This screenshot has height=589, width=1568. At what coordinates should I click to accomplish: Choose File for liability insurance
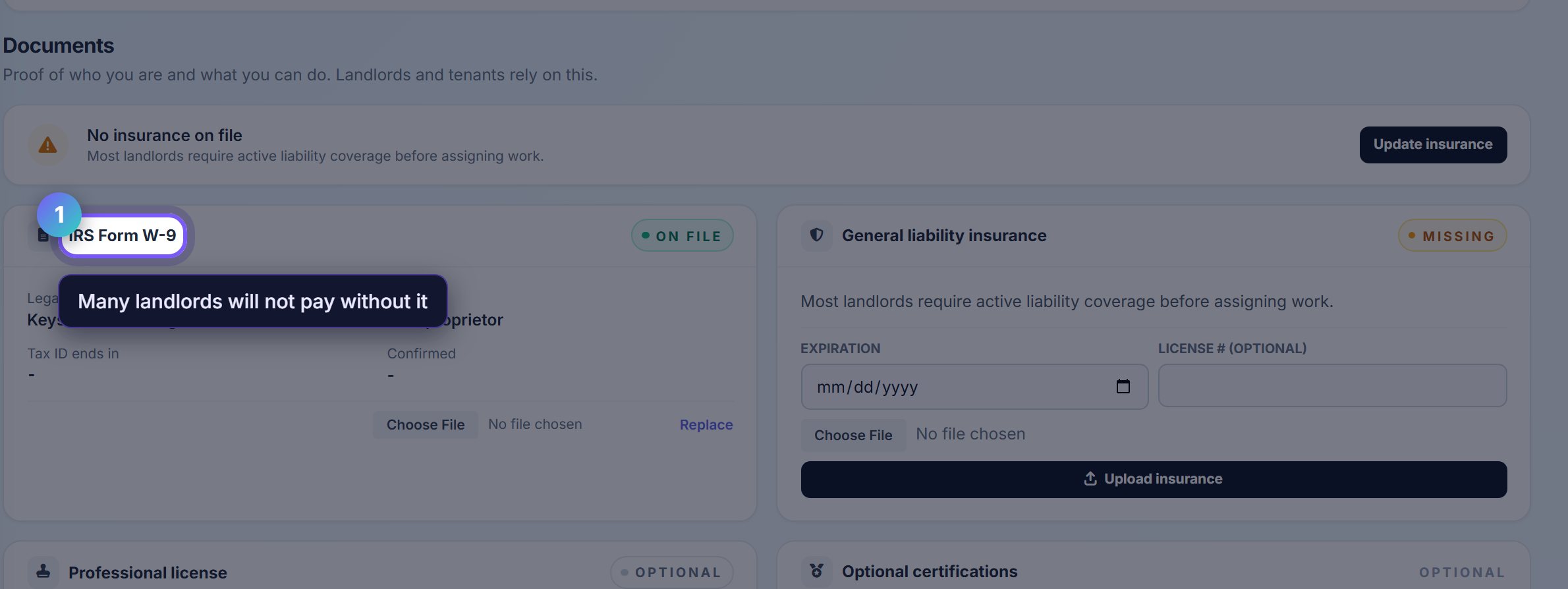pyautogui.click(x=853, y=435)
